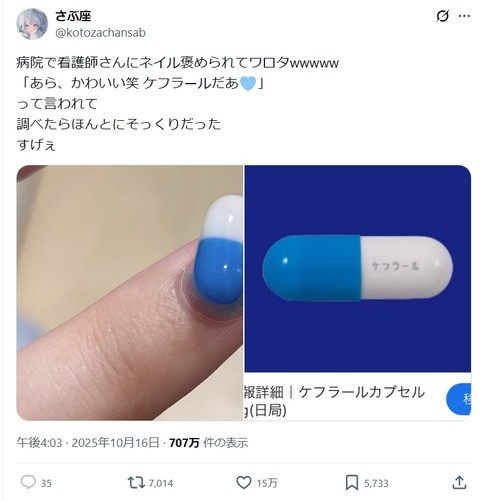Screen dimensions: 480x501
Task: Enlarge the pill-shaped nail art photo
Action: pyautogui.click(x=130, y=293)
